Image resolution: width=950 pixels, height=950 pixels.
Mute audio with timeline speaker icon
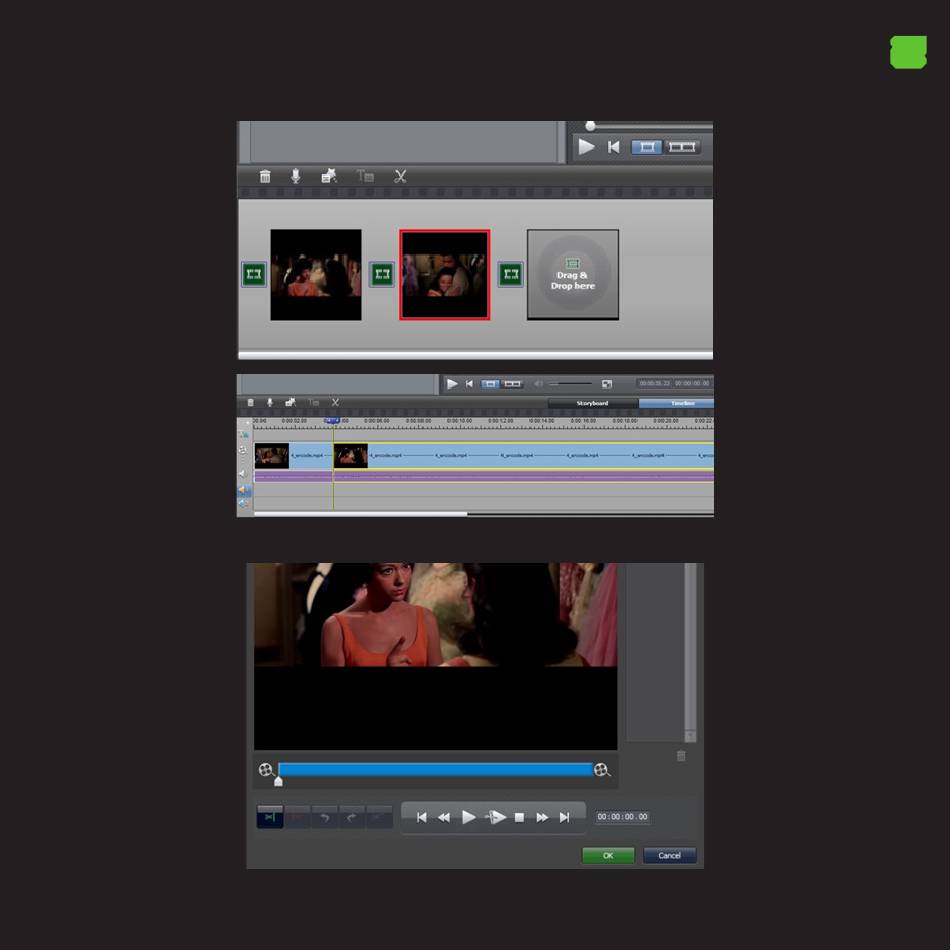click(538, 384)
